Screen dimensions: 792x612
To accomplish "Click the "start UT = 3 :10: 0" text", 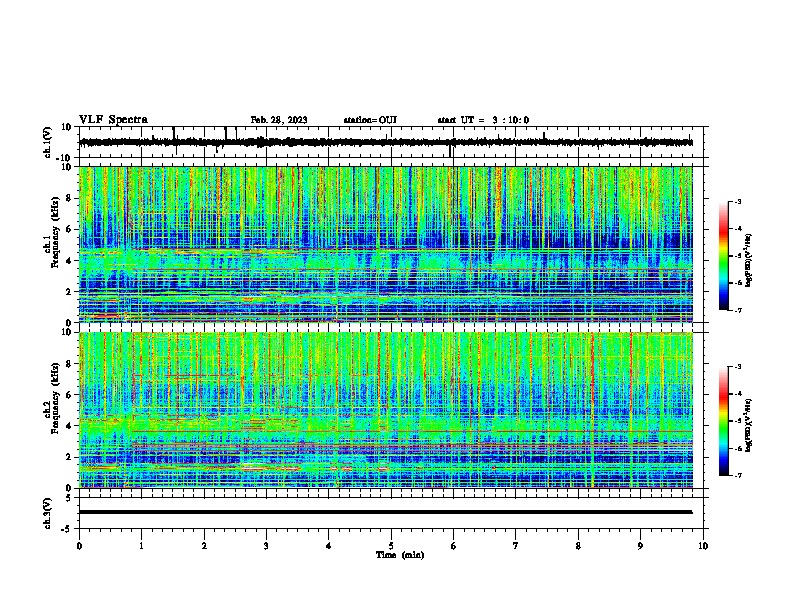I will (483, 120).
